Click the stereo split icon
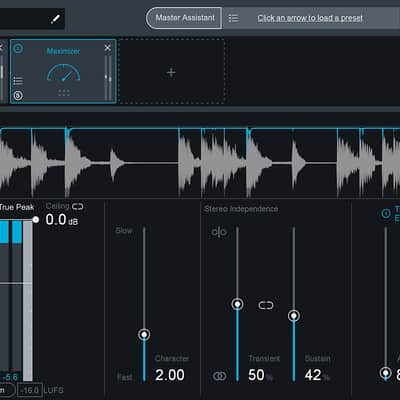 pyautogui.click(x=219, y=232)
